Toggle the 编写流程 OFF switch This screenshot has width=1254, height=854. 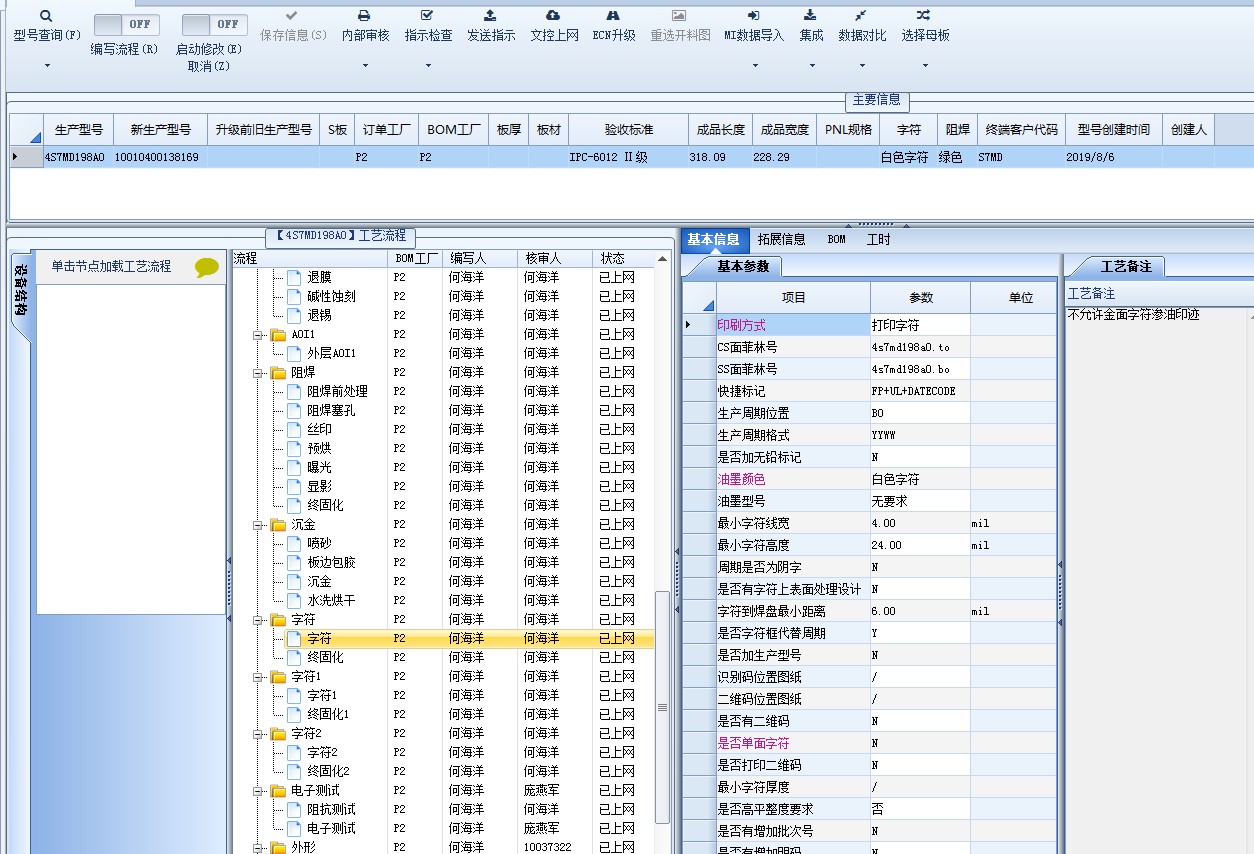tap(127, 24)
